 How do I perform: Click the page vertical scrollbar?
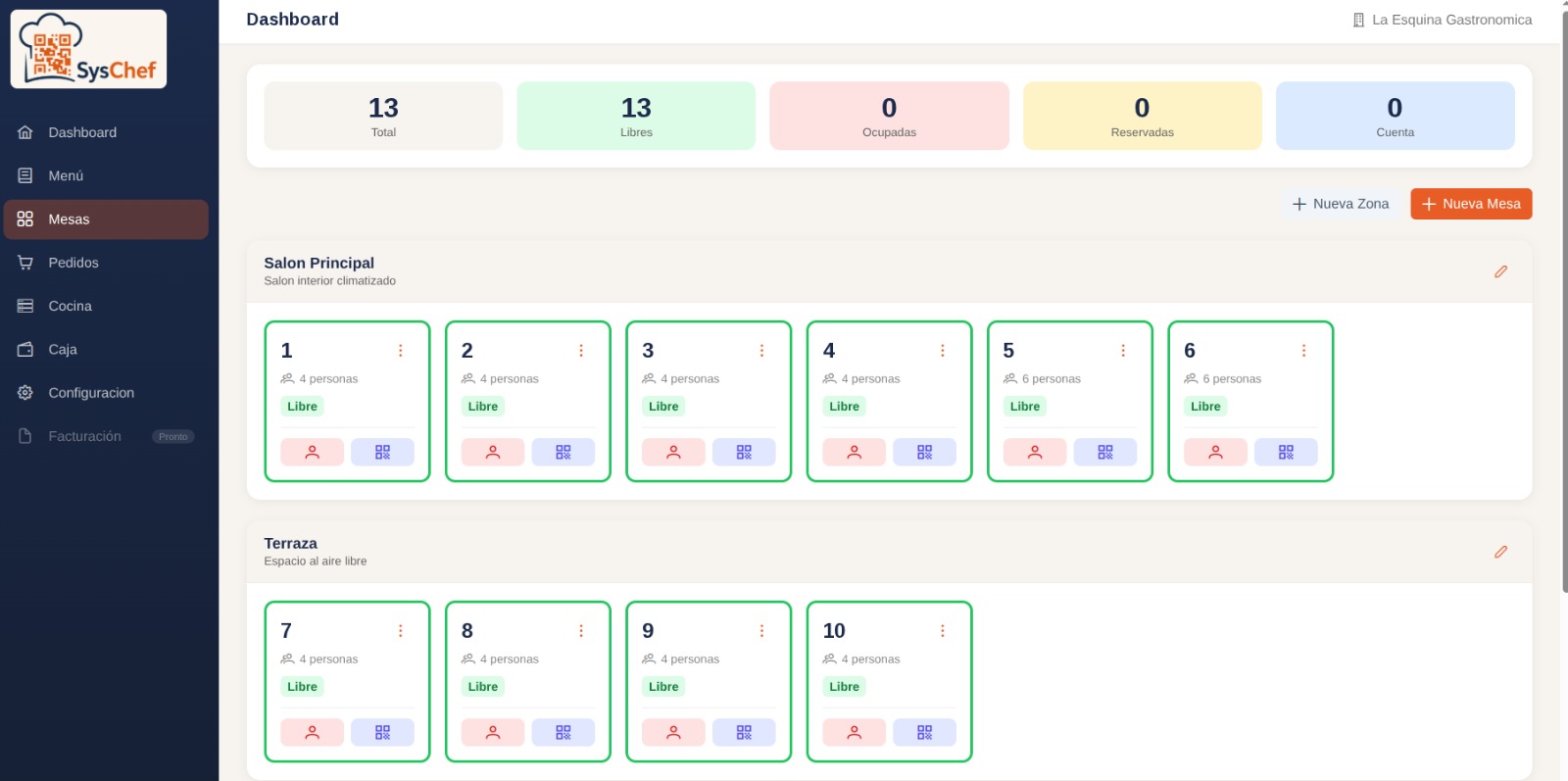click(1564, 294)
